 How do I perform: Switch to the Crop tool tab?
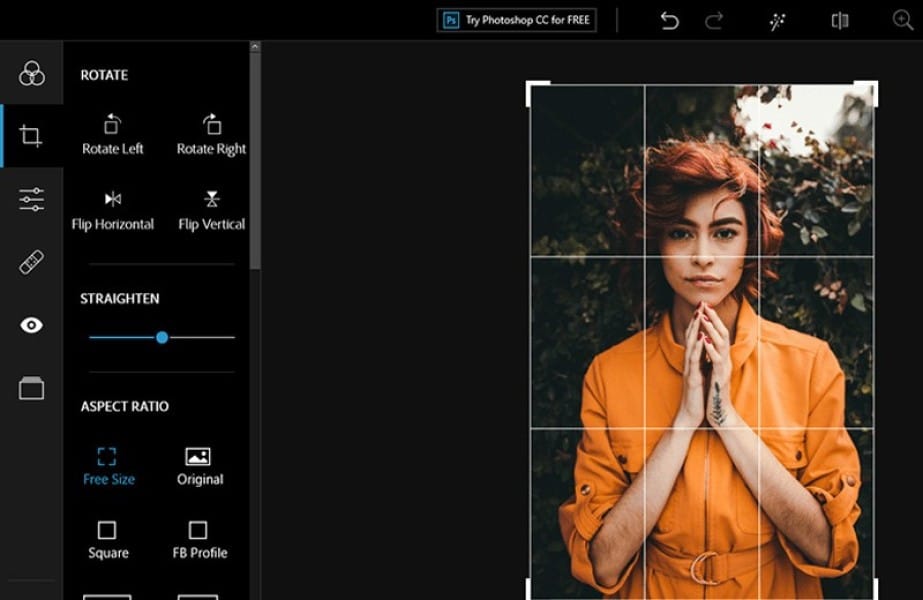(31, 135)
